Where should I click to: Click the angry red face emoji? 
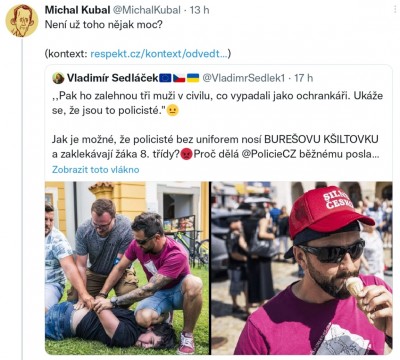pyautogui.click(x=186, y=154)
